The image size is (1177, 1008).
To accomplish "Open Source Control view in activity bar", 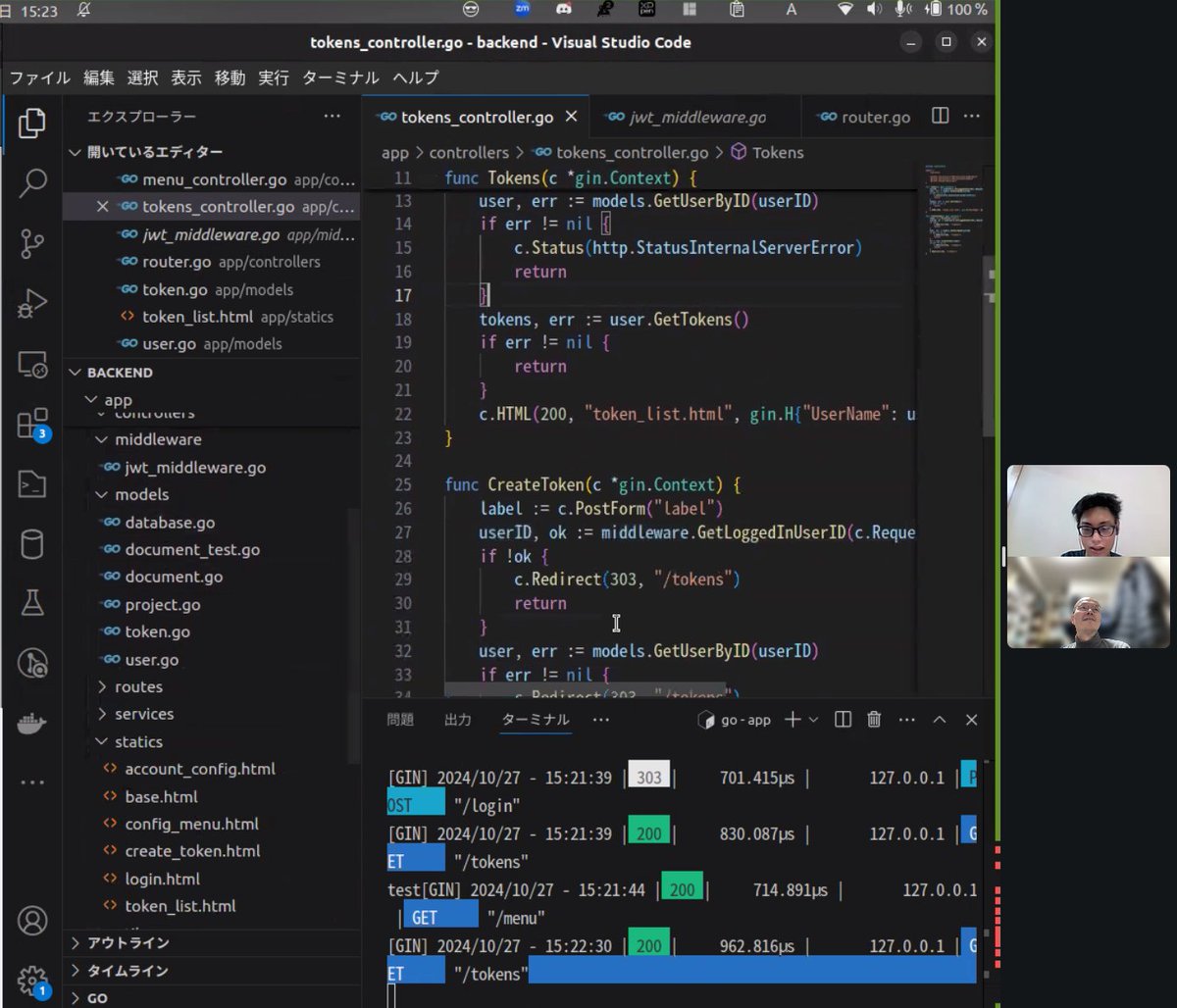I will click(32, 244).
